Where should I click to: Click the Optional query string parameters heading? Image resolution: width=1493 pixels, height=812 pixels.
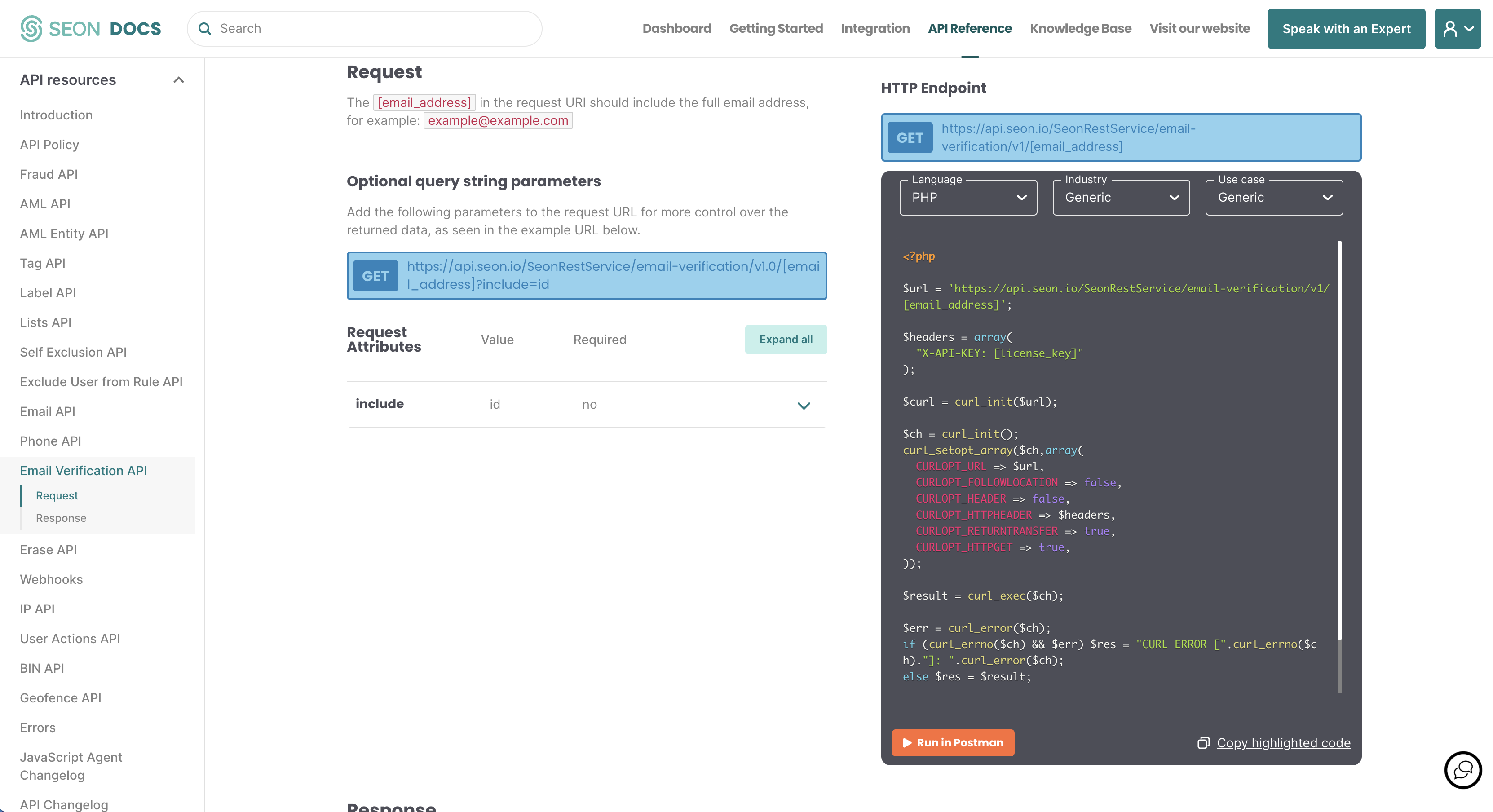coord(473,181)
